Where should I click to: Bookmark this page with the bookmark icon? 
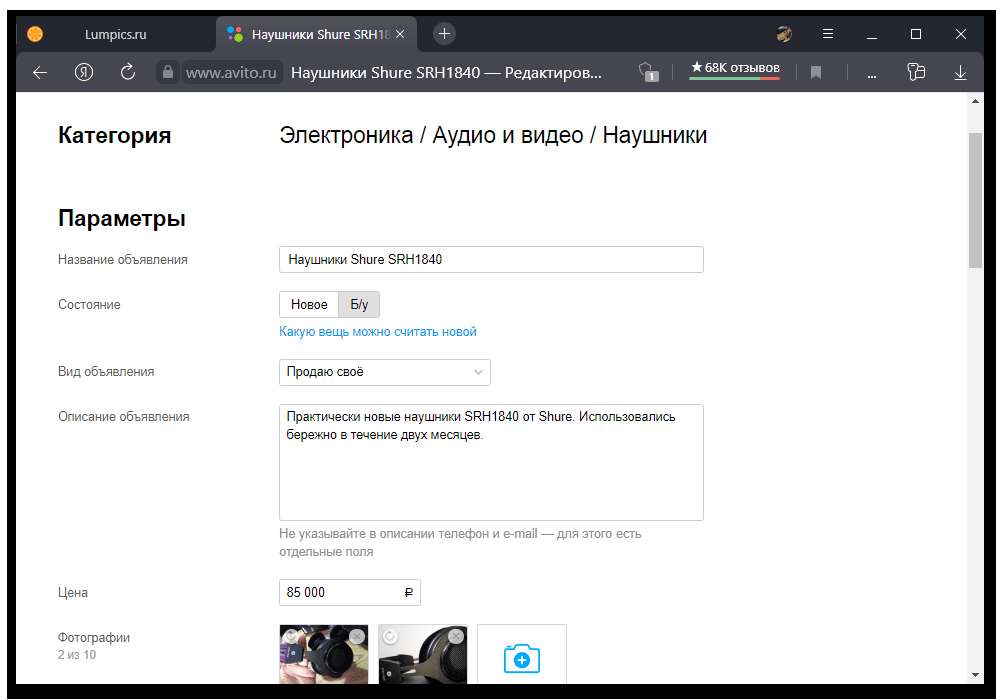coord(816,72)
